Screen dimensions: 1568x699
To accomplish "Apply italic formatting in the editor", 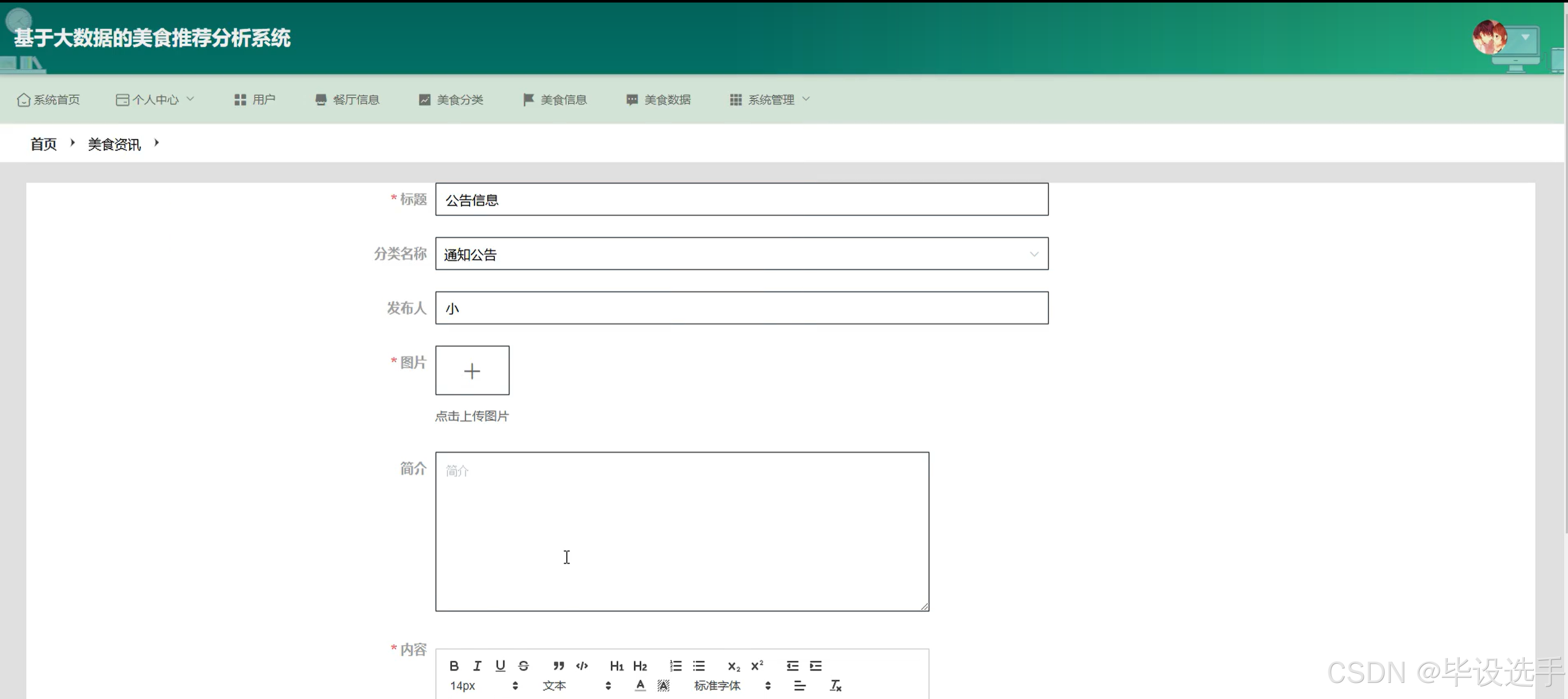I will point(477,666).
